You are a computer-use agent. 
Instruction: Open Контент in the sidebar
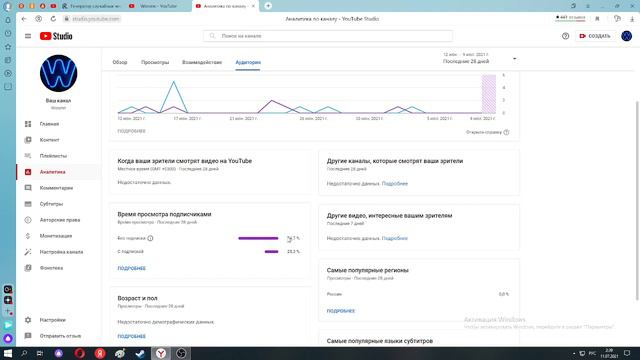coord(58,140)
